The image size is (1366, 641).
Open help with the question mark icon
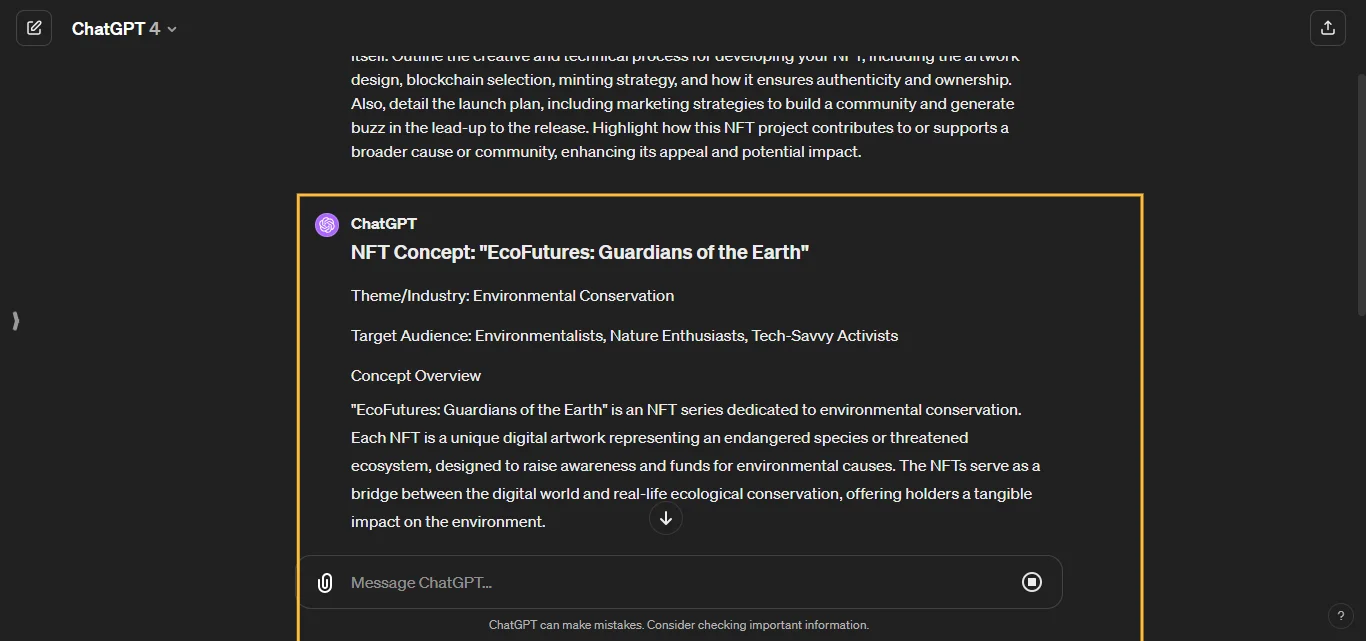tap(1341, 616)
